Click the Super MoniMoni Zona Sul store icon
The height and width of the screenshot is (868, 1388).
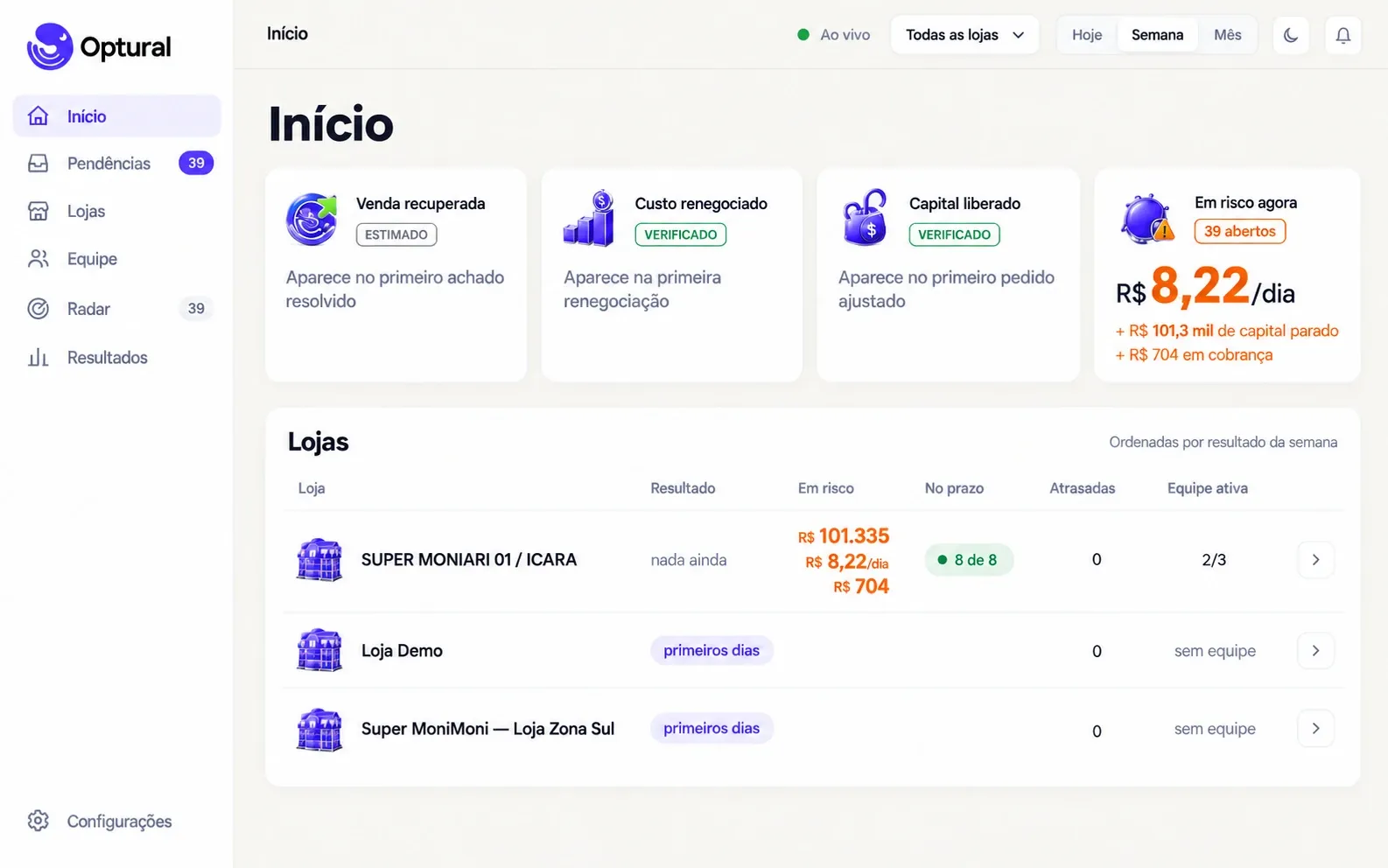click(319, 729)
